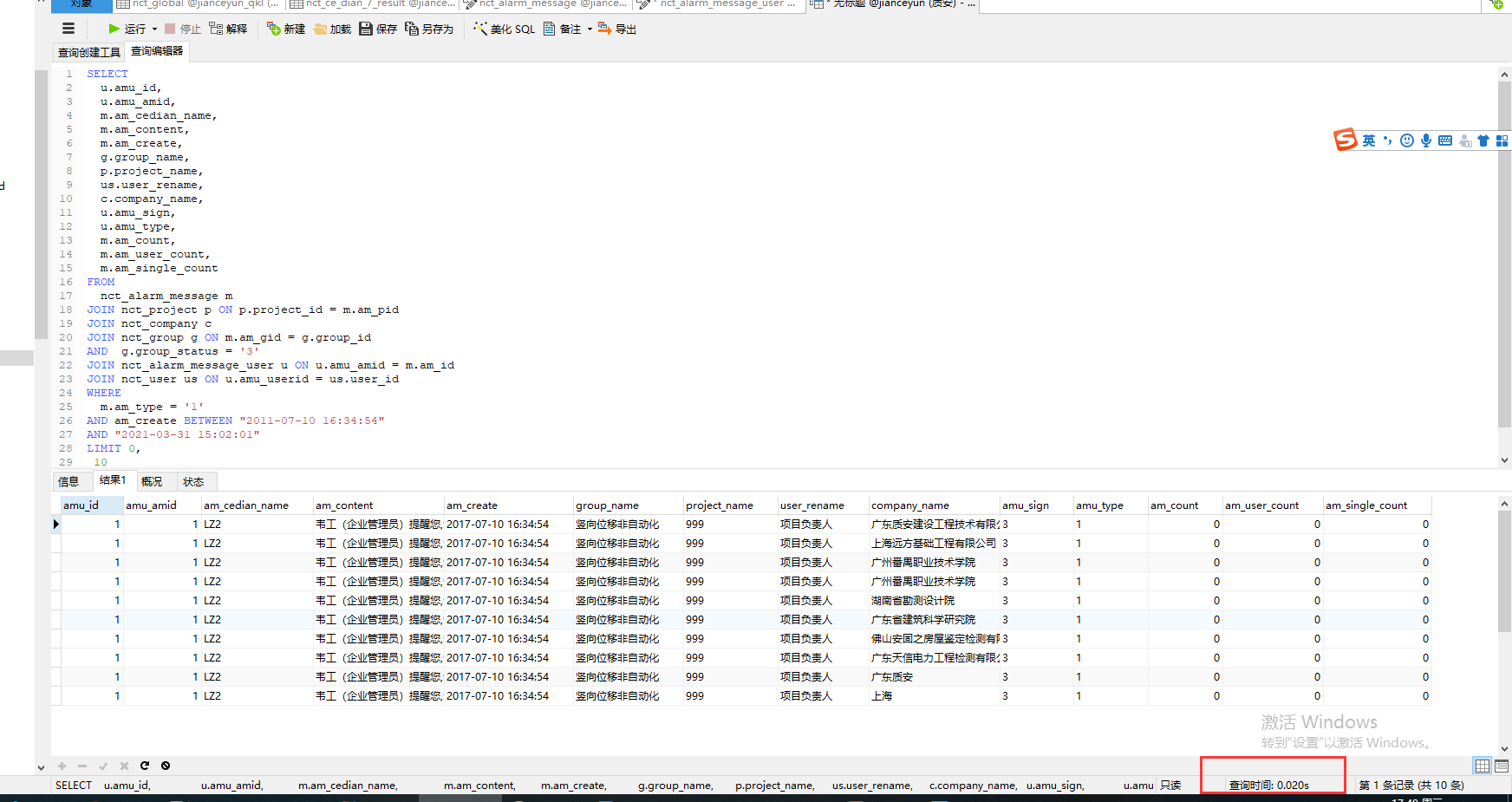1512x802 pixels.
Task: Select the 结果1 tab
Action: 113,480
